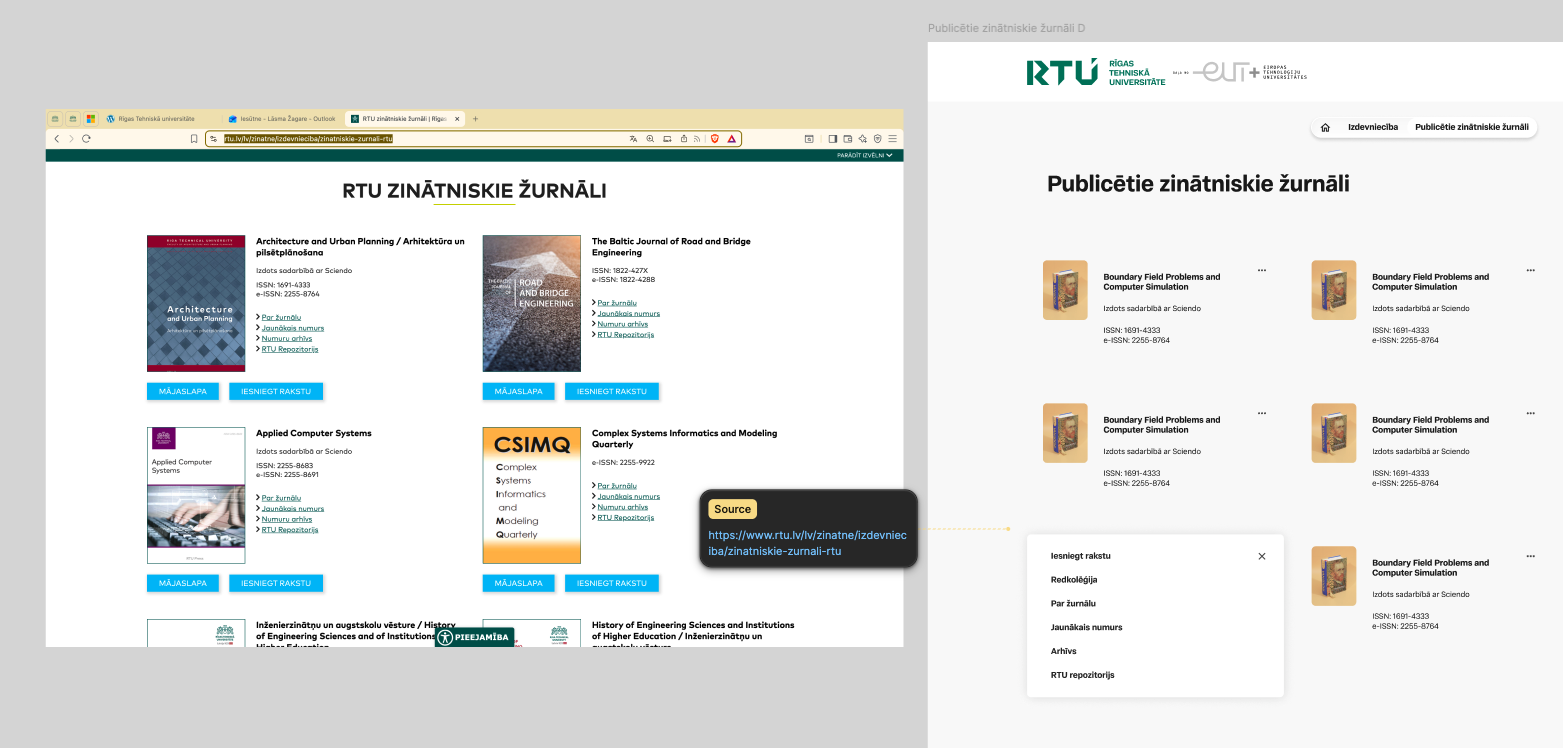This screenshot has width=1563, height=748.
Task: Open Par žurnālu link for Architecture and Urban Planning
Action: point(281,317)
